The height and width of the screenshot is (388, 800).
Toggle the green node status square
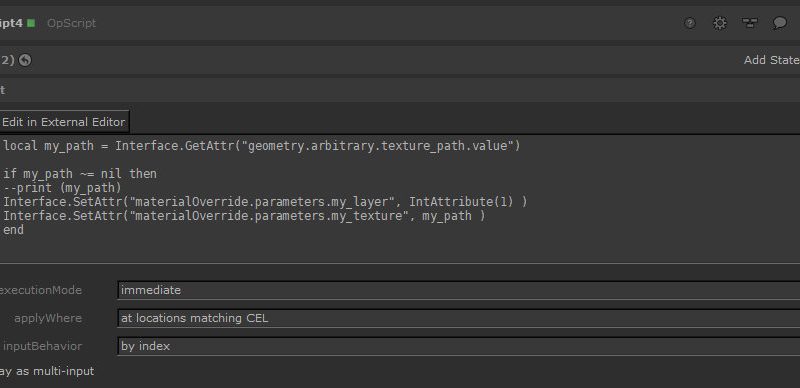click(x=31, y=23)
